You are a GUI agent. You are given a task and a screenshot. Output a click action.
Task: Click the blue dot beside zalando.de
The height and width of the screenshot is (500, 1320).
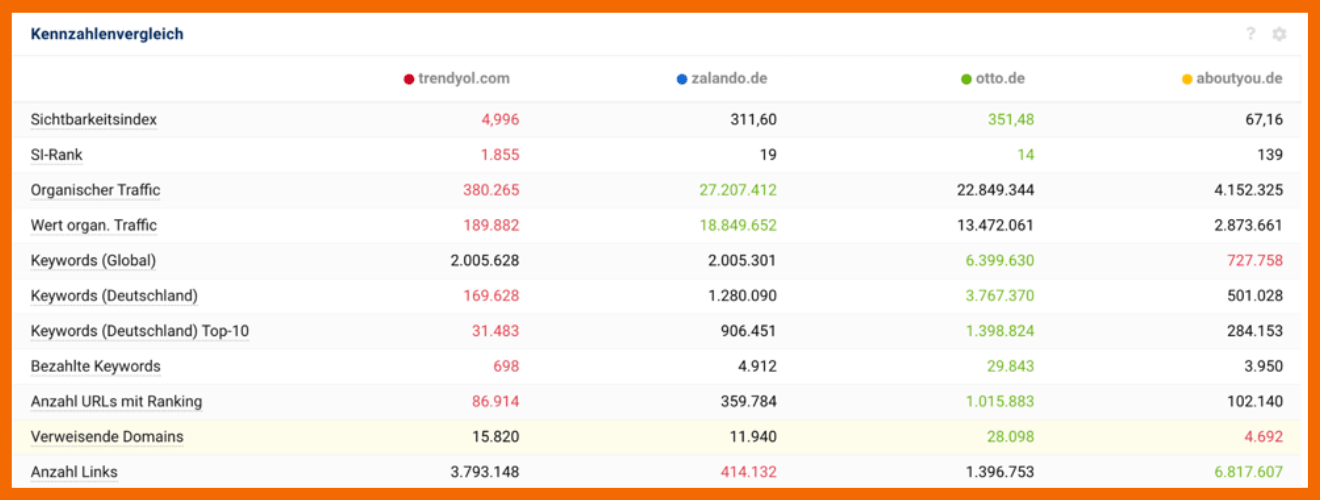681,79
